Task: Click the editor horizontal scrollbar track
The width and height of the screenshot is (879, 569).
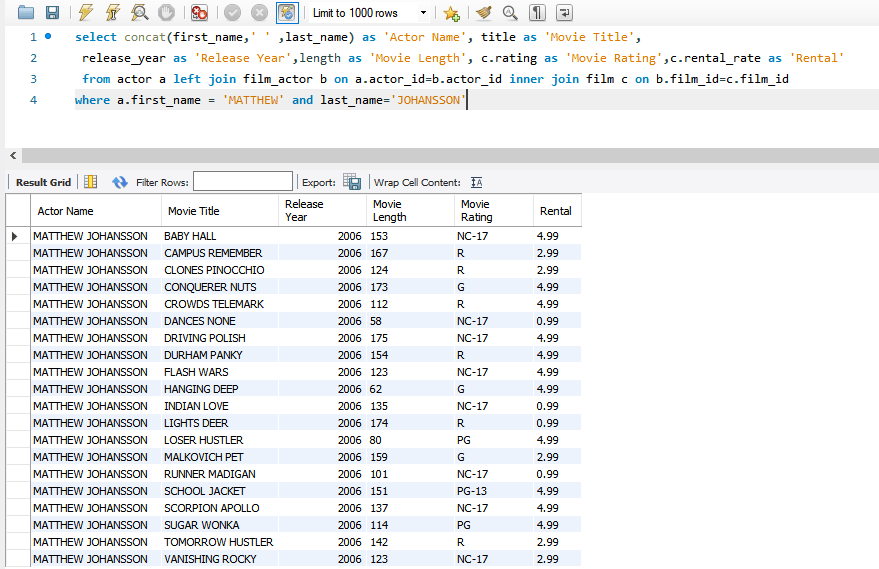Action: [x=450, y=155]
